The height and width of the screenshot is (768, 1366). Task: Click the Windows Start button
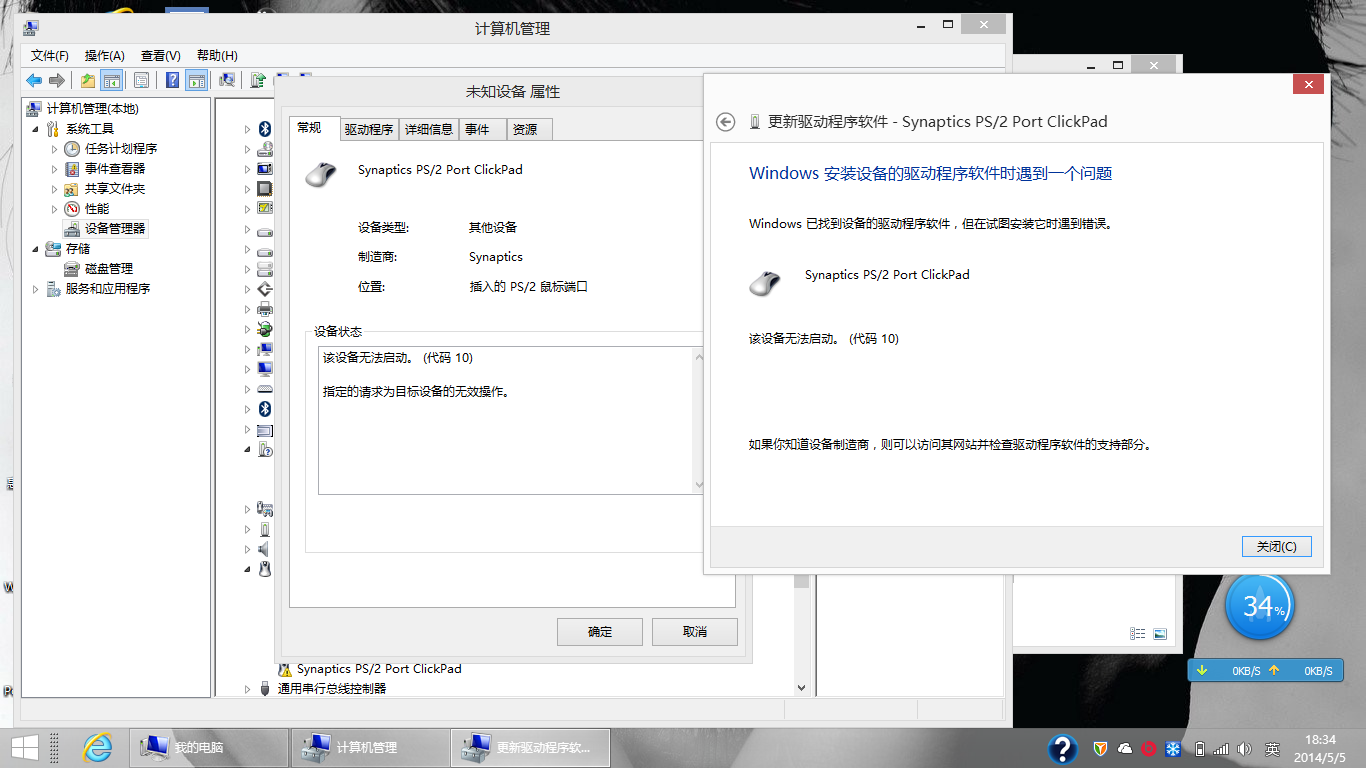point(24,747)
